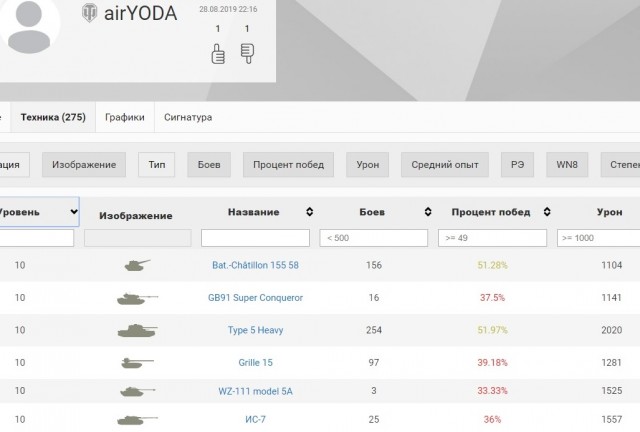
Task: Click the Название filter input
Action: (255, 238)
